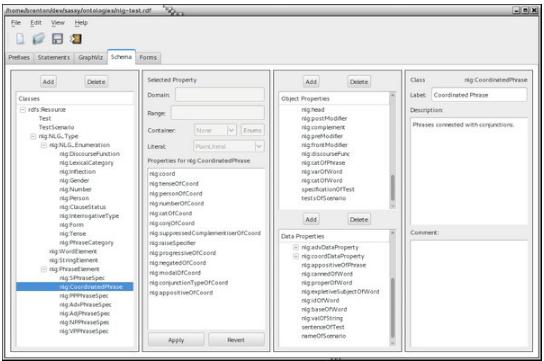Select nlg:tenseOfCoord property
The height and width of the screenshot is (361, 544).
click(x=174, y=183)
